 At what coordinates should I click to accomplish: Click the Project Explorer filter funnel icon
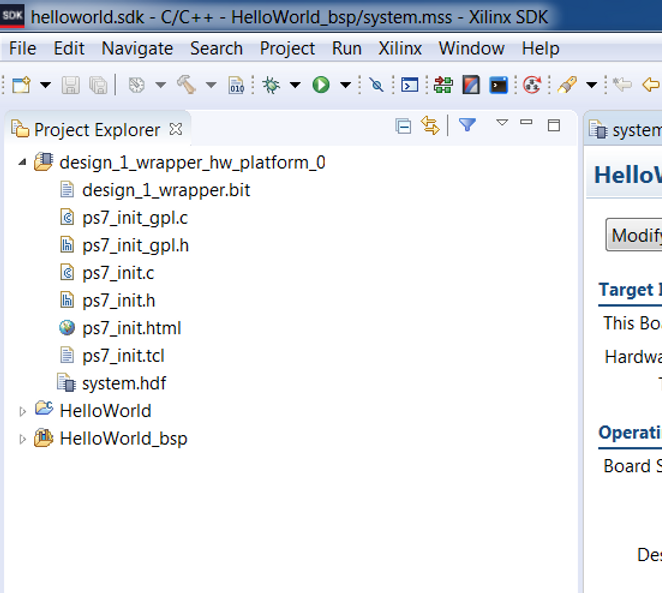[x=467, y=125]
